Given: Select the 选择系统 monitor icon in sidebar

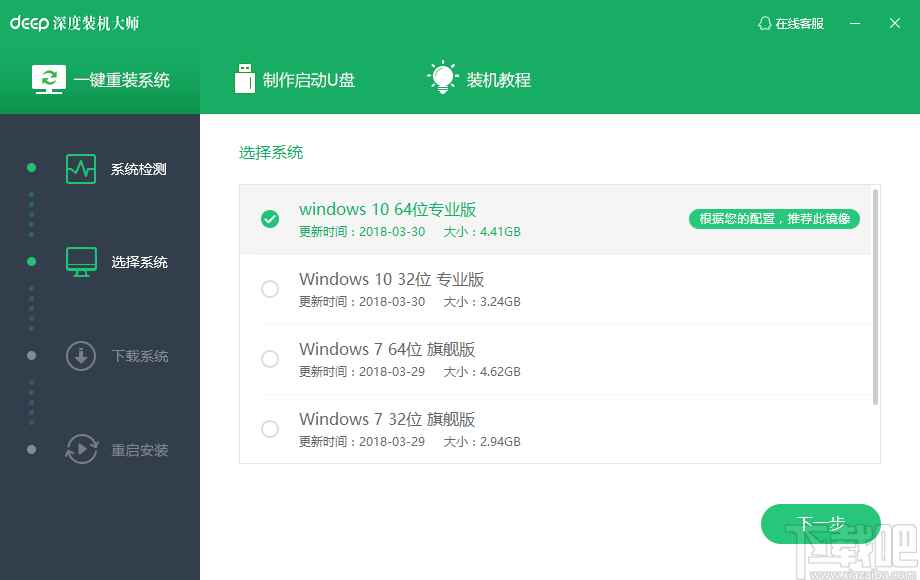Looking at the screenshot, I should click(x=81, y=261).
